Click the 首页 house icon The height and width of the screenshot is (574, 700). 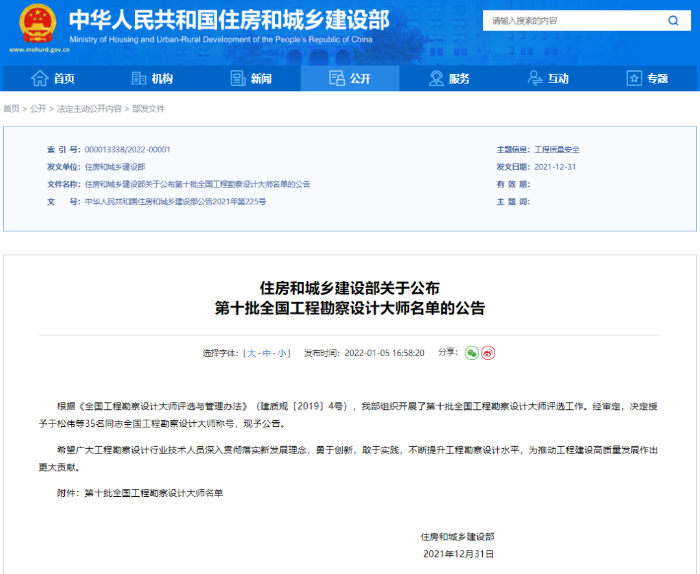click(x=40, y=78)
